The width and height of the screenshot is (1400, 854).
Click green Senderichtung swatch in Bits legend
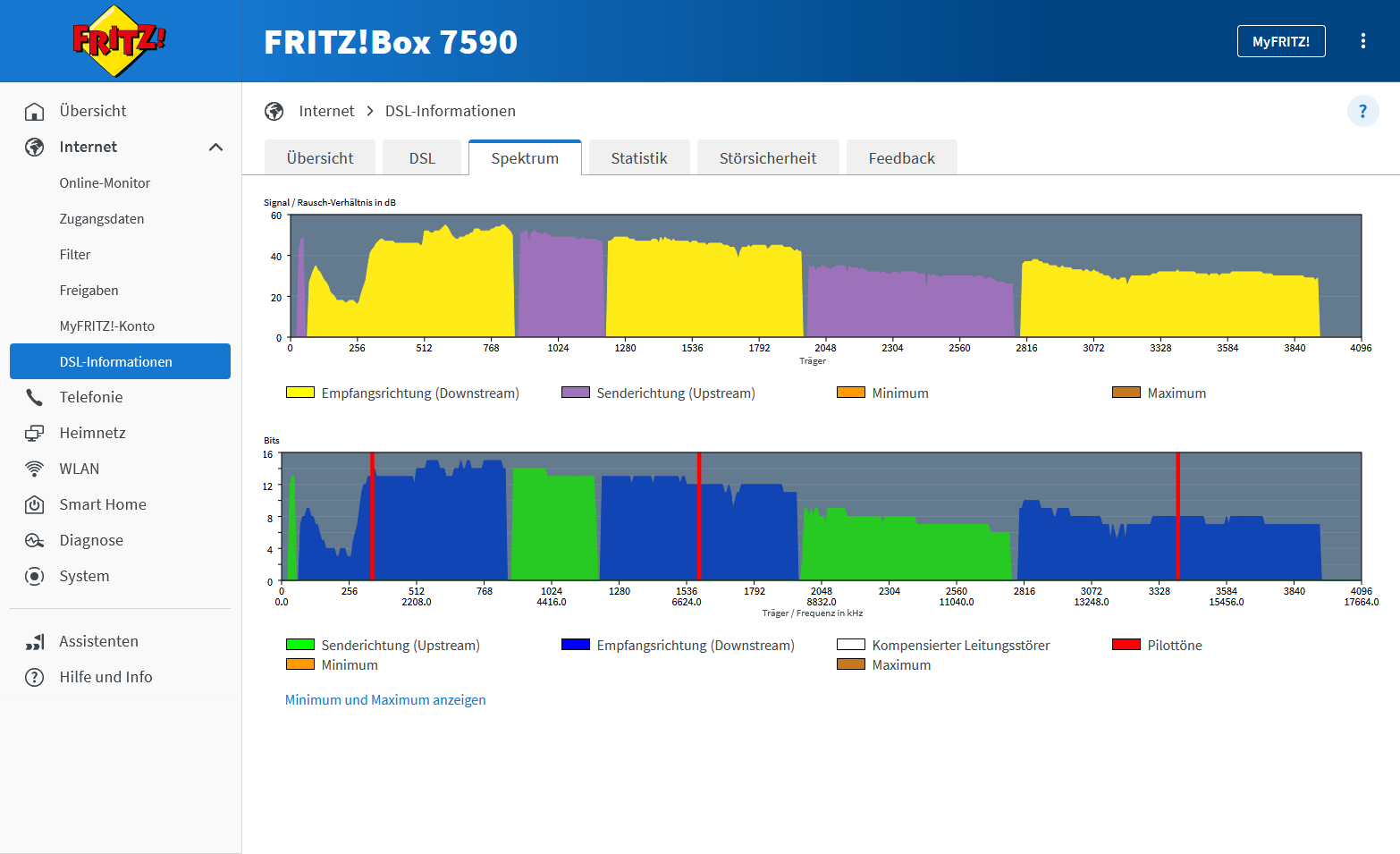click(300, 644)
